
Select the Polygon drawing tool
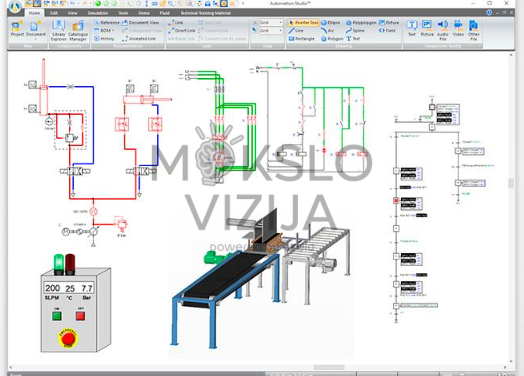(x=332, y=39)
